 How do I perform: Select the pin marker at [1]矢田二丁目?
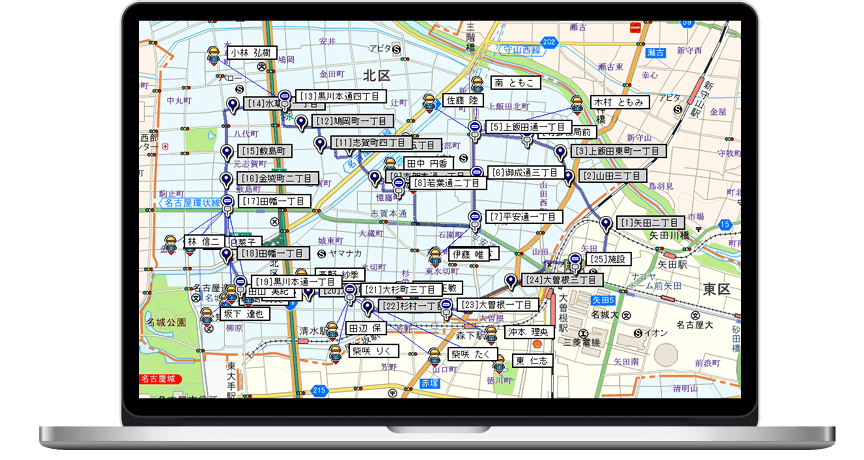(605, 225)
